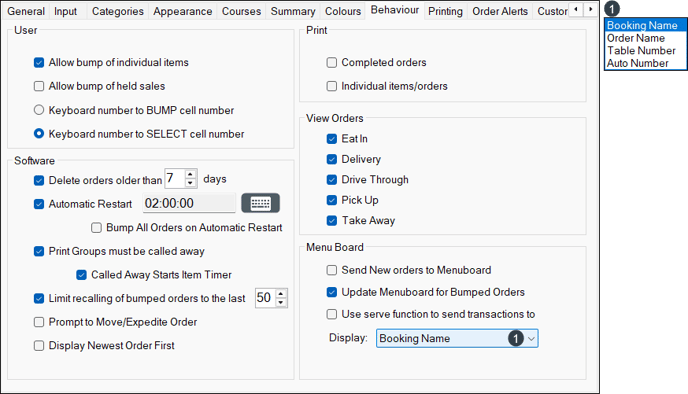688x394 pixels.
Task: Toggle Delete orders older than checkbox
Action: (39, 180)
